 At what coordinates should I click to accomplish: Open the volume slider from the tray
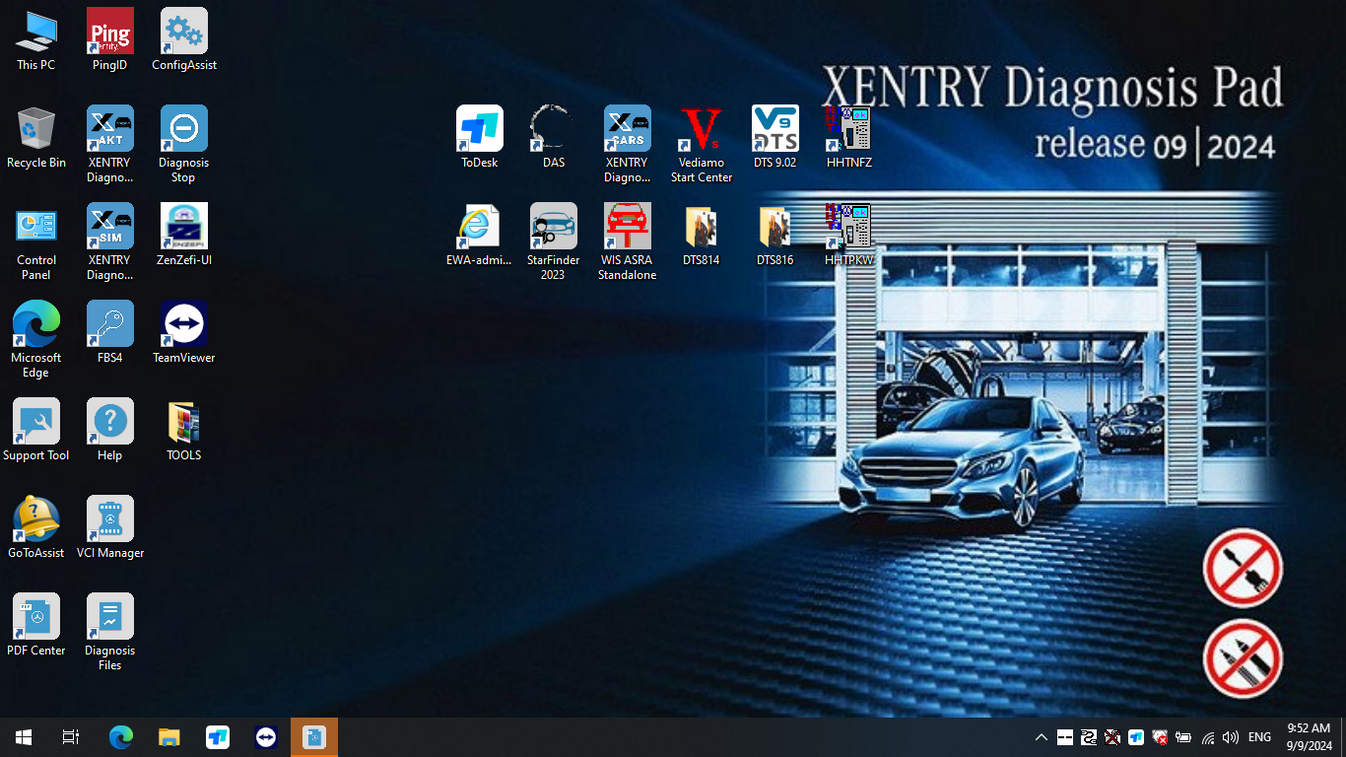(1230, 737)
